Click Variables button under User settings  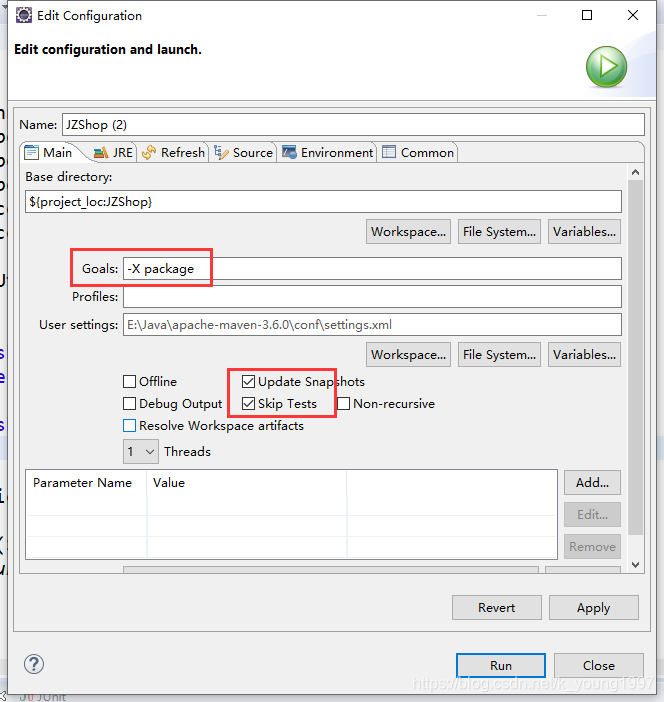[584, 355]
